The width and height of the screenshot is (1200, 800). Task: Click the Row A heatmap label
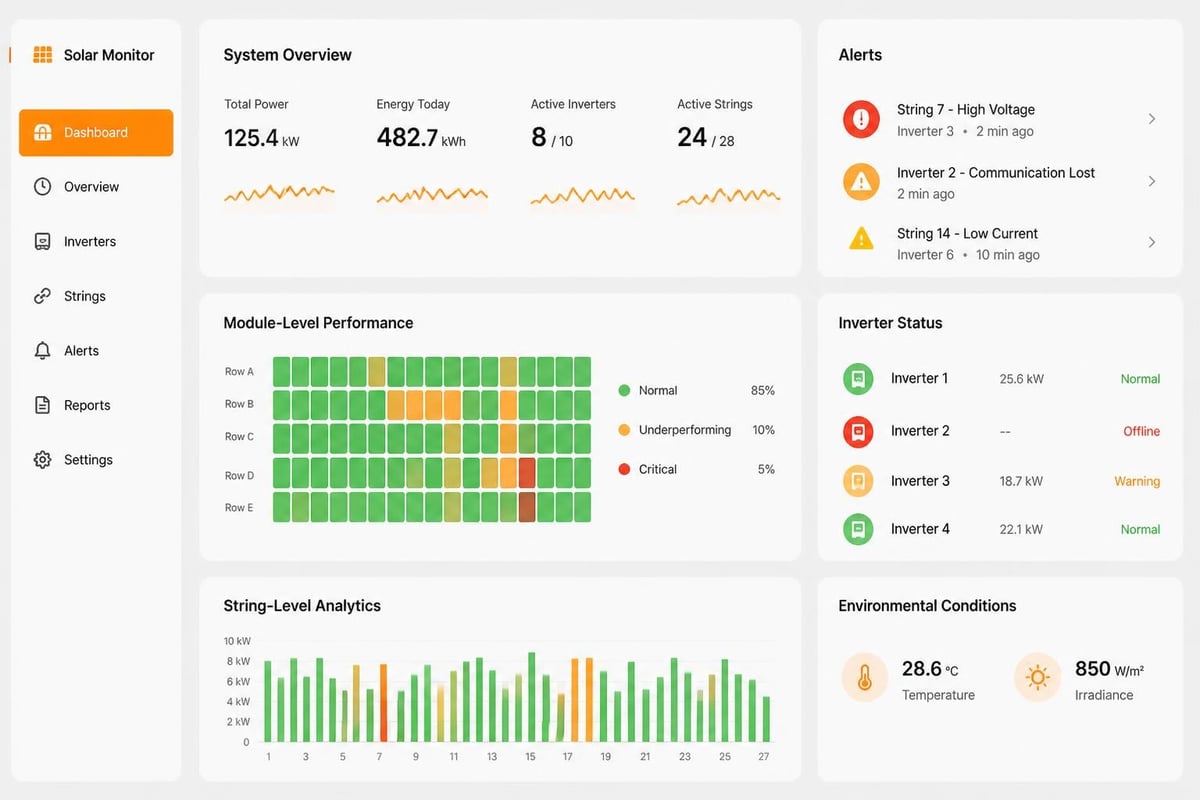(x=239, y=372)
